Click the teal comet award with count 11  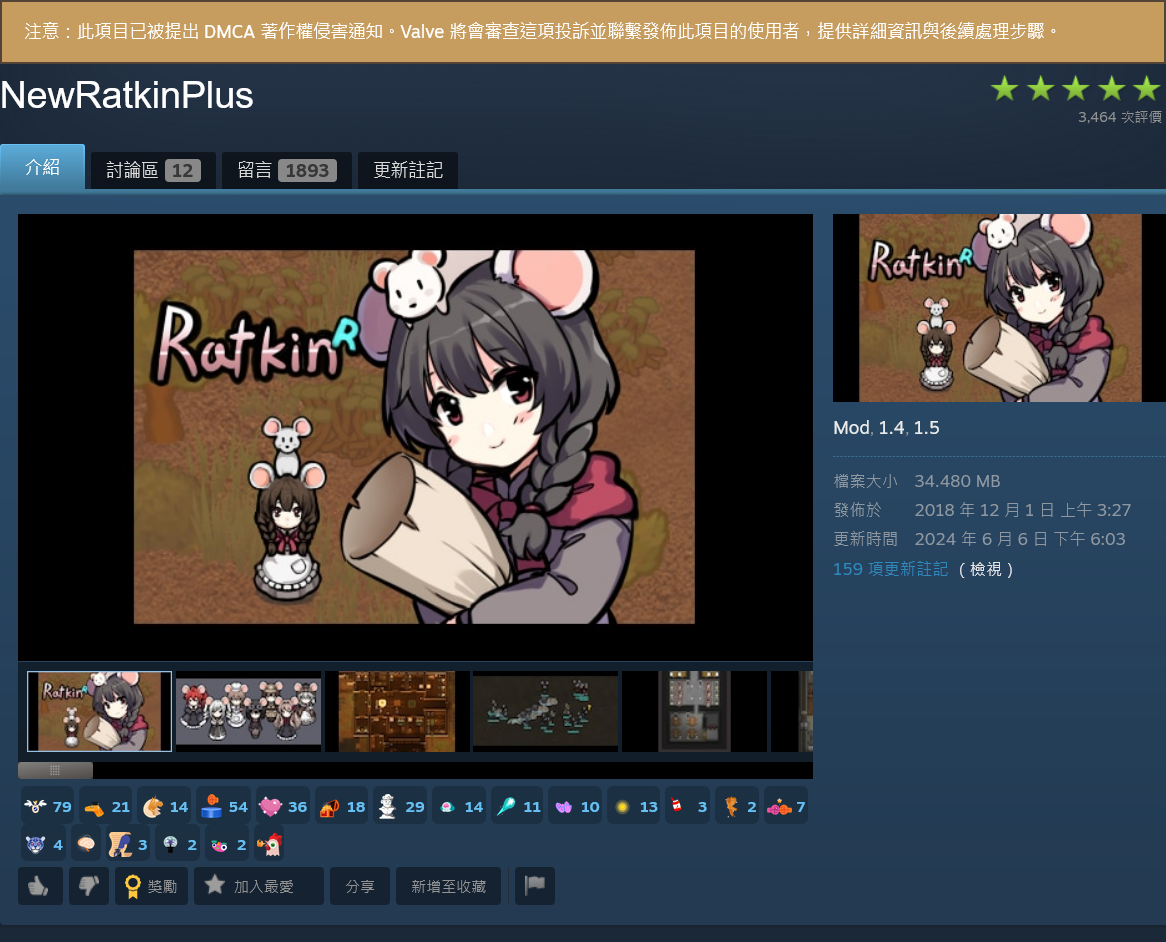pyautogui.click(x=518, y=806)
